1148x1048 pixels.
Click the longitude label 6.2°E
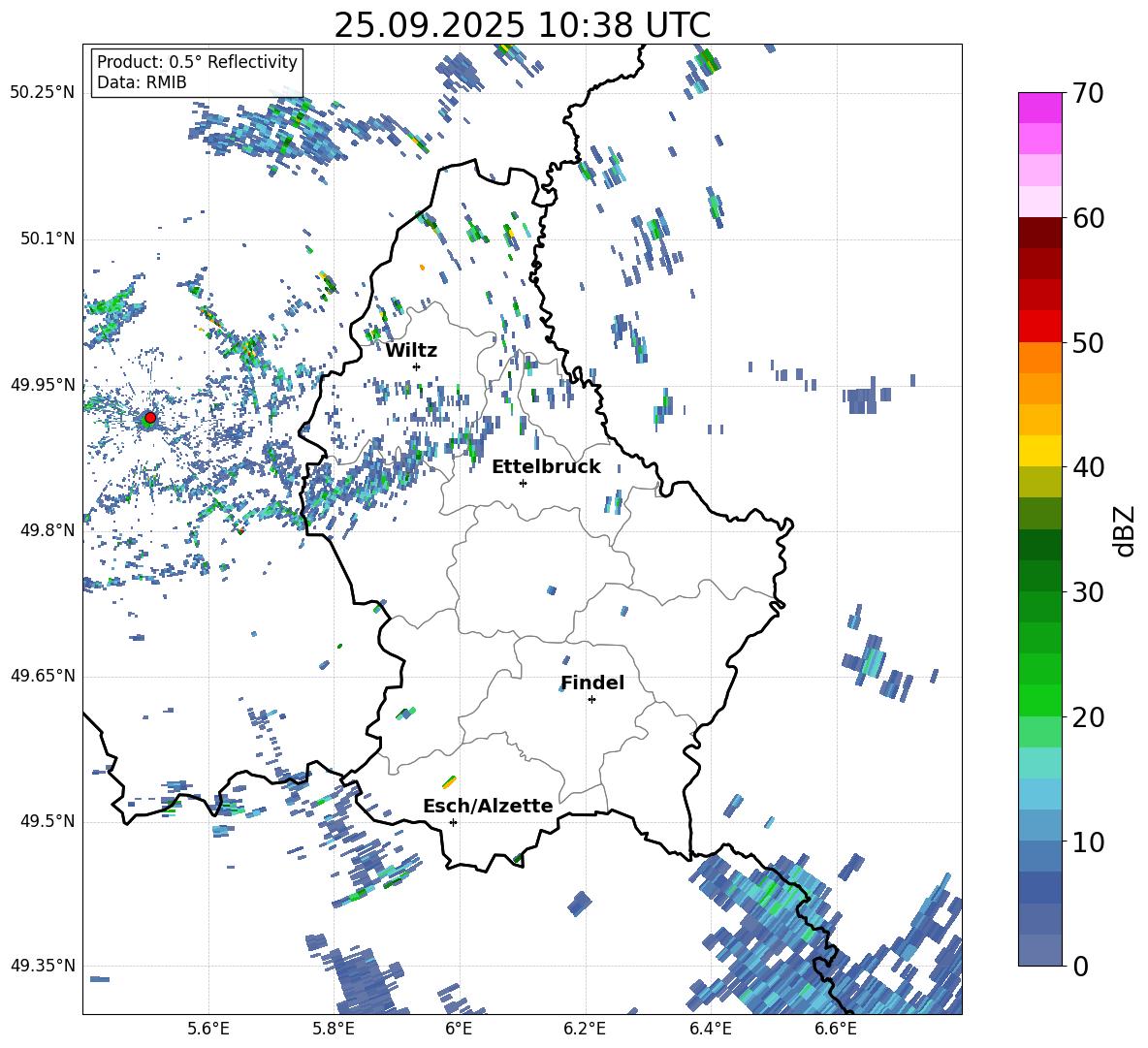click(x=585, y=1030)
